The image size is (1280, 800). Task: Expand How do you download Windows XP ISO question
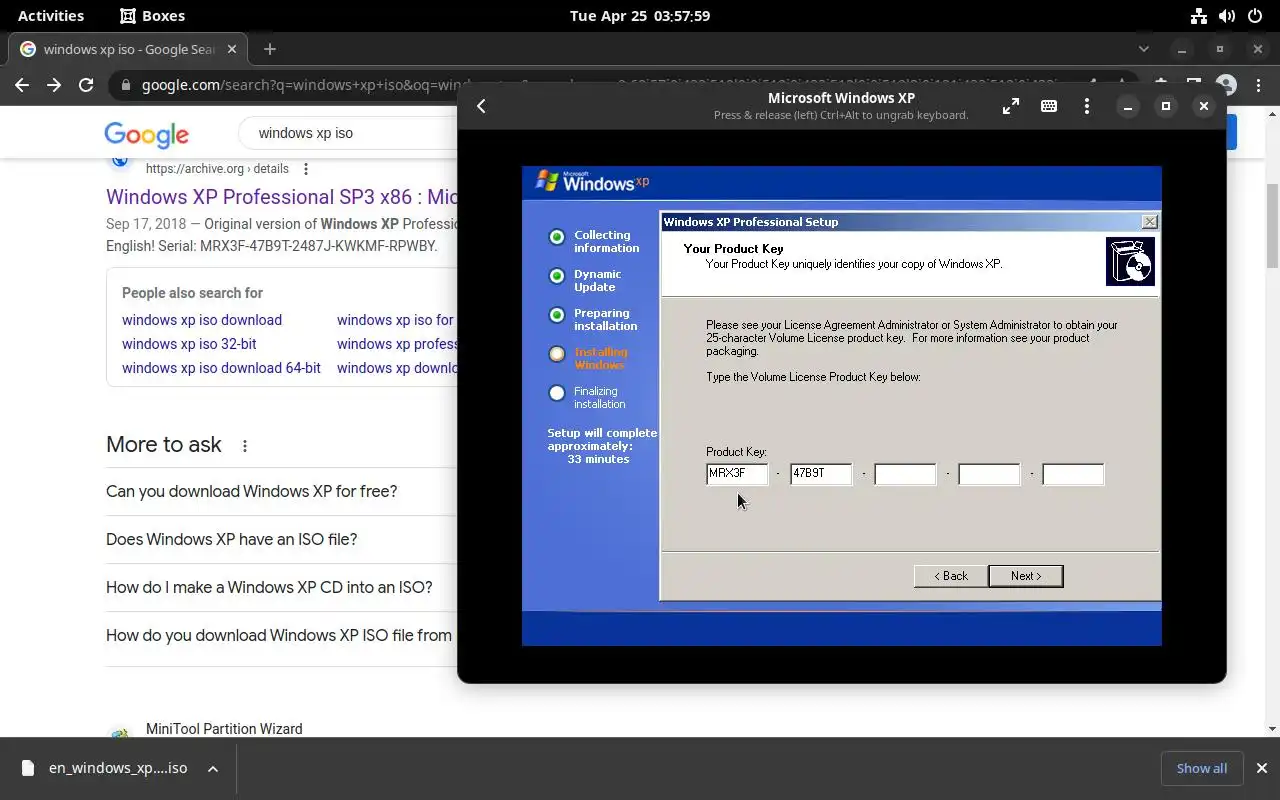click(281, 635)
